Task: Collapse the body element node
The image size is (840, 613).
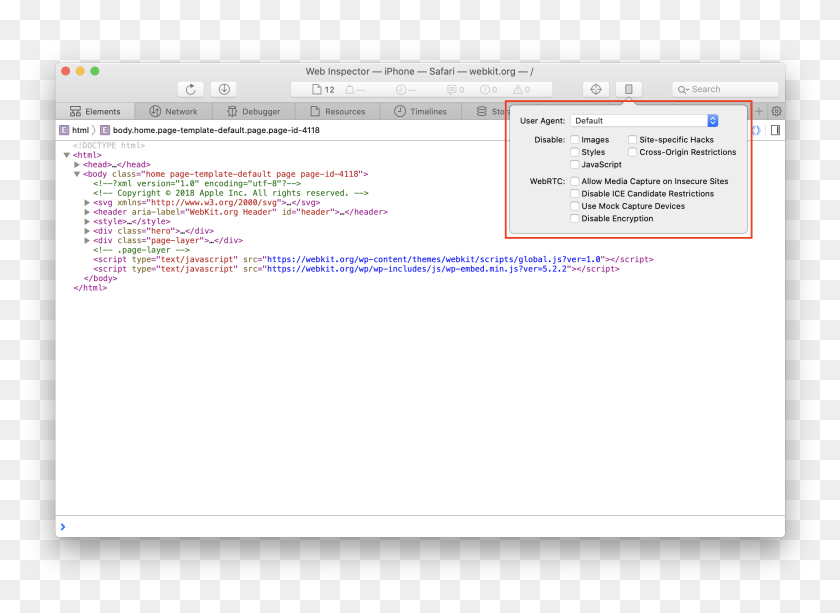Action: (77, 174)
